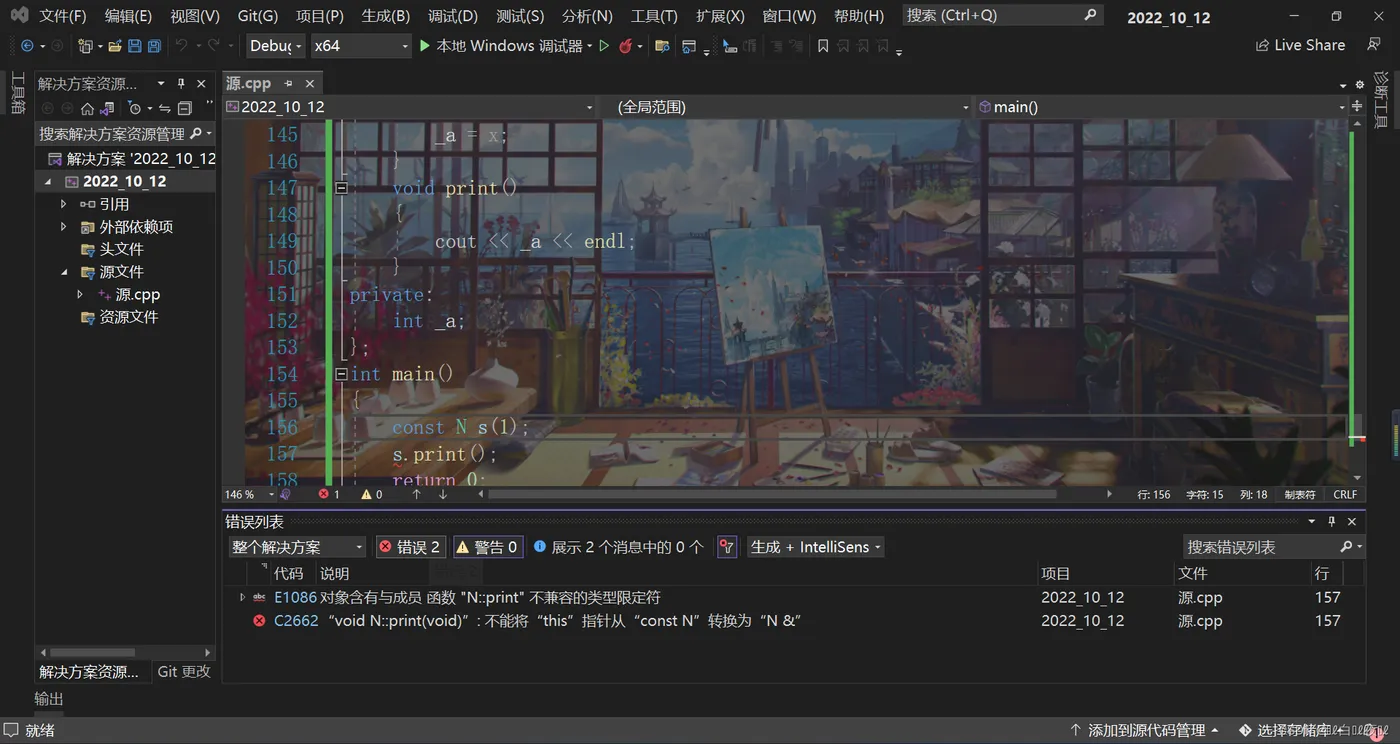Start without debugging using hollow green arrow

pos(604,46)
